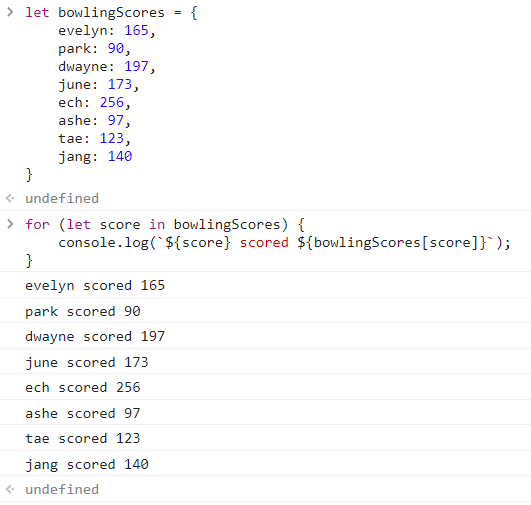Click the 'june scored 173' output row
The height and width of the screenshot is (505, 531).
coord(266,362)
